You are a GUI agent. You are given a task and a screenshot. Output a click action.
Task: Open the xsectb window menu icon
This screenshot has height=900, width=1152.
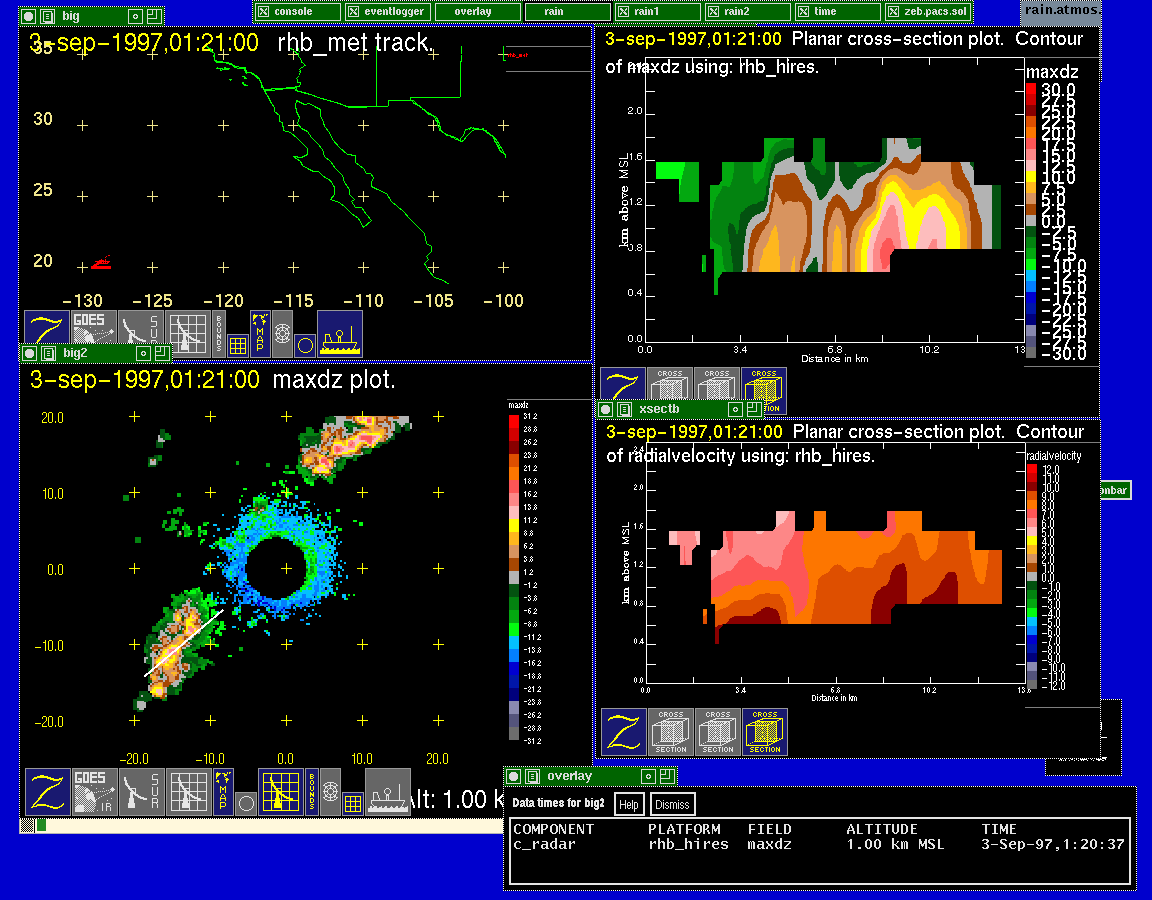click(623, 409)
